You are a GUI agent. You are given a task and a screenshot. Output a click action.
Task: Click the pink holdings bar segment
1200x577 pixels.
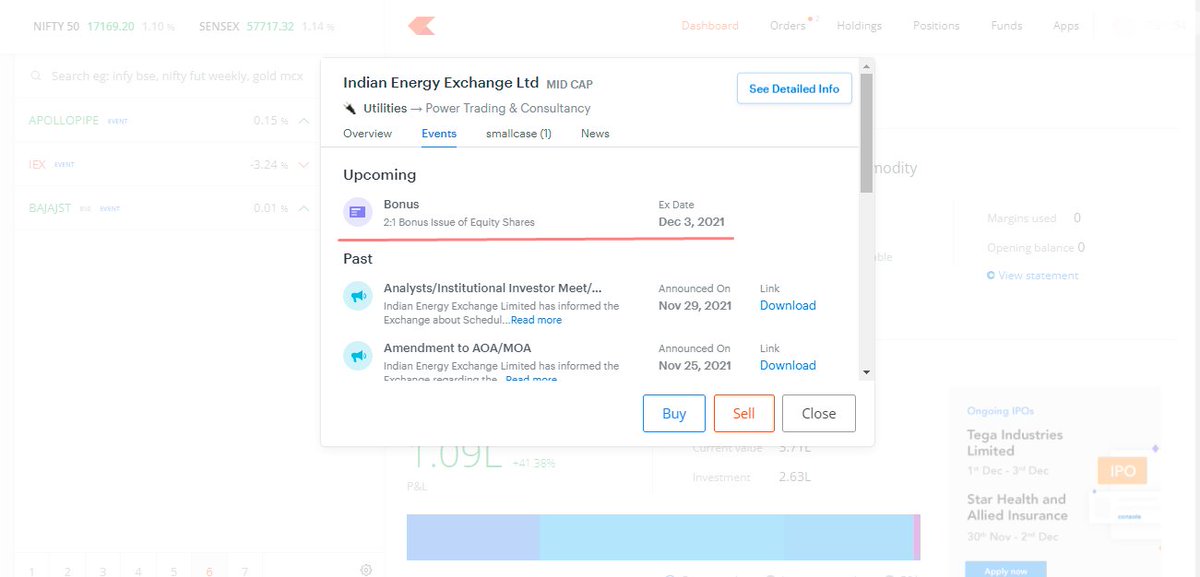point(916,537)
